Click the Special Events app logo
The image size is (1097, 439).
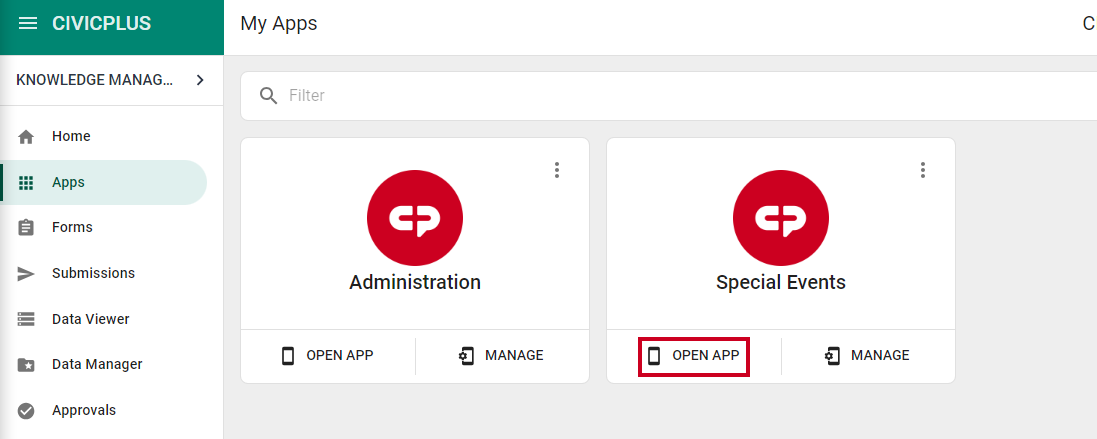pyautogui.click(x=781, y=217)
